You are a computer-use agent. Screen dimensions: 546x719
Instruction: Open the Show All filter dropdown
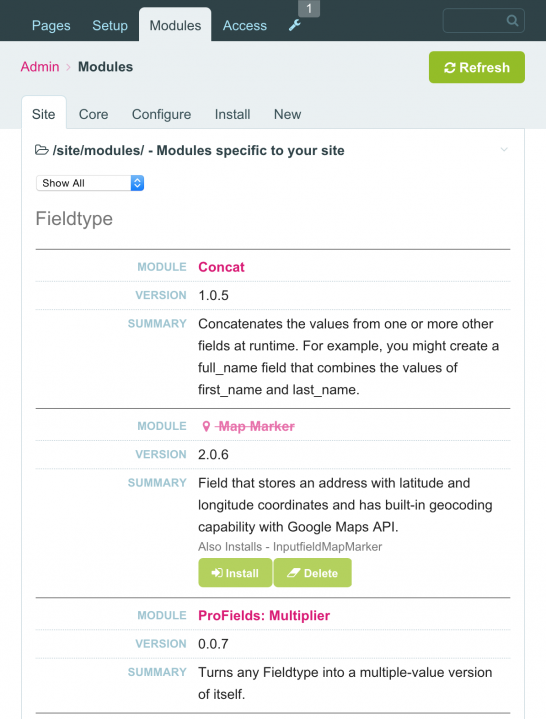pyautogui.click(x=90, y=183)
